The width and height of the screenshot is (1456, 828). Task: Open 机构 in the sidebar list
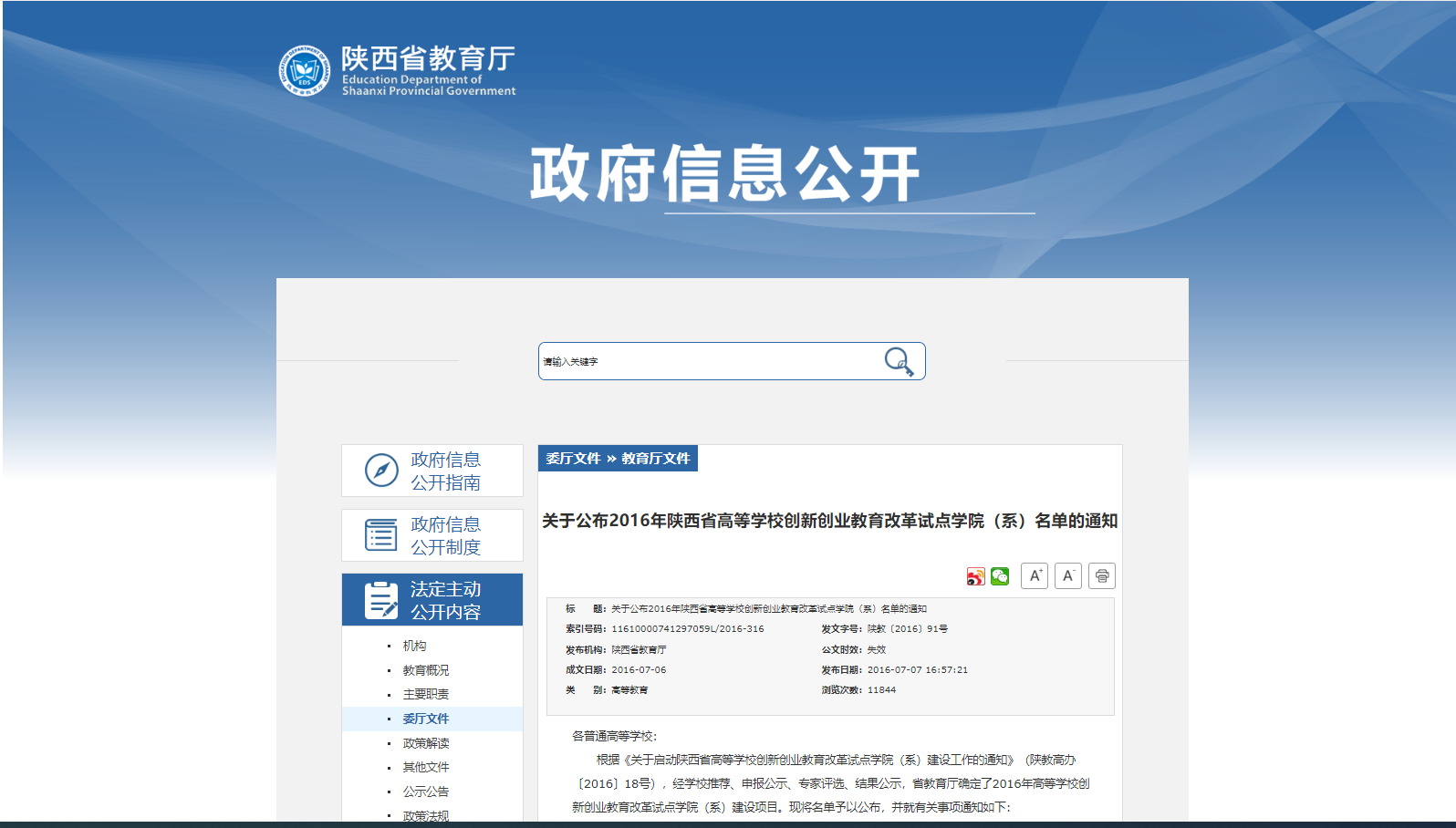[414, 646]
